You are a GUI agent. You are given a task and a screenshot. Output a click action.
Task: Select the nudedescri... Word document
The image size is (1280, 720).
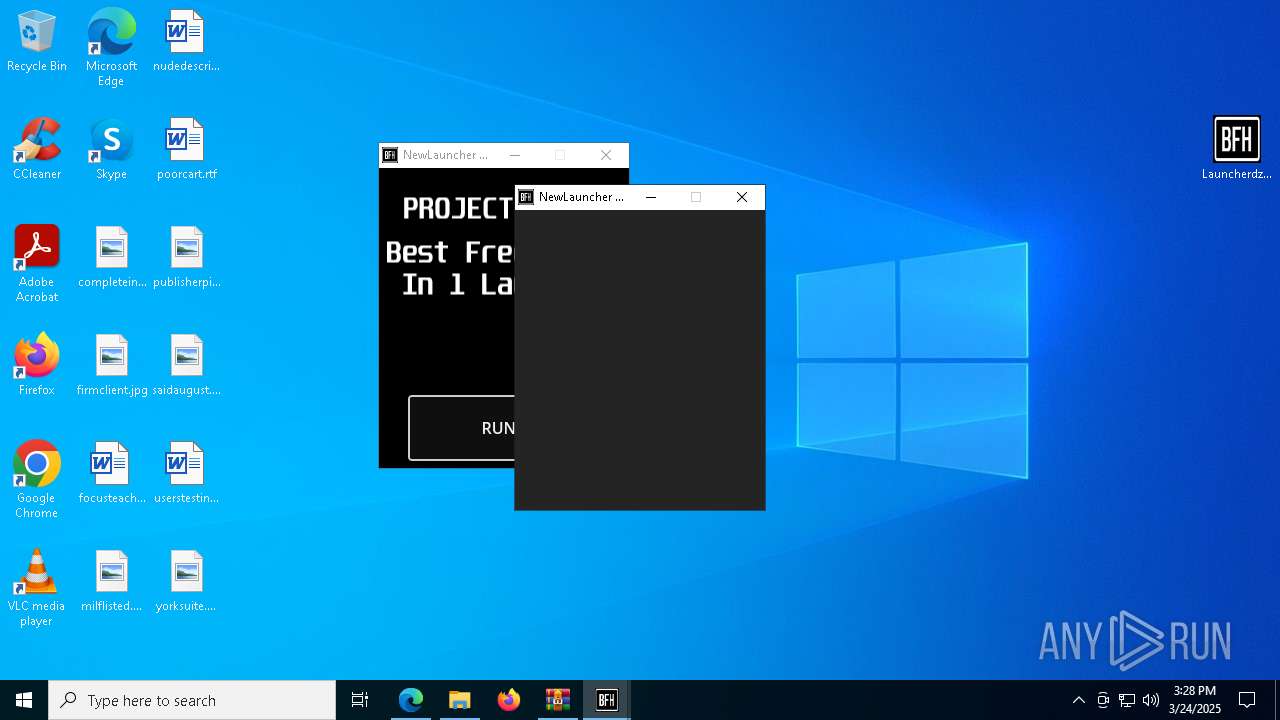[186, 42]
